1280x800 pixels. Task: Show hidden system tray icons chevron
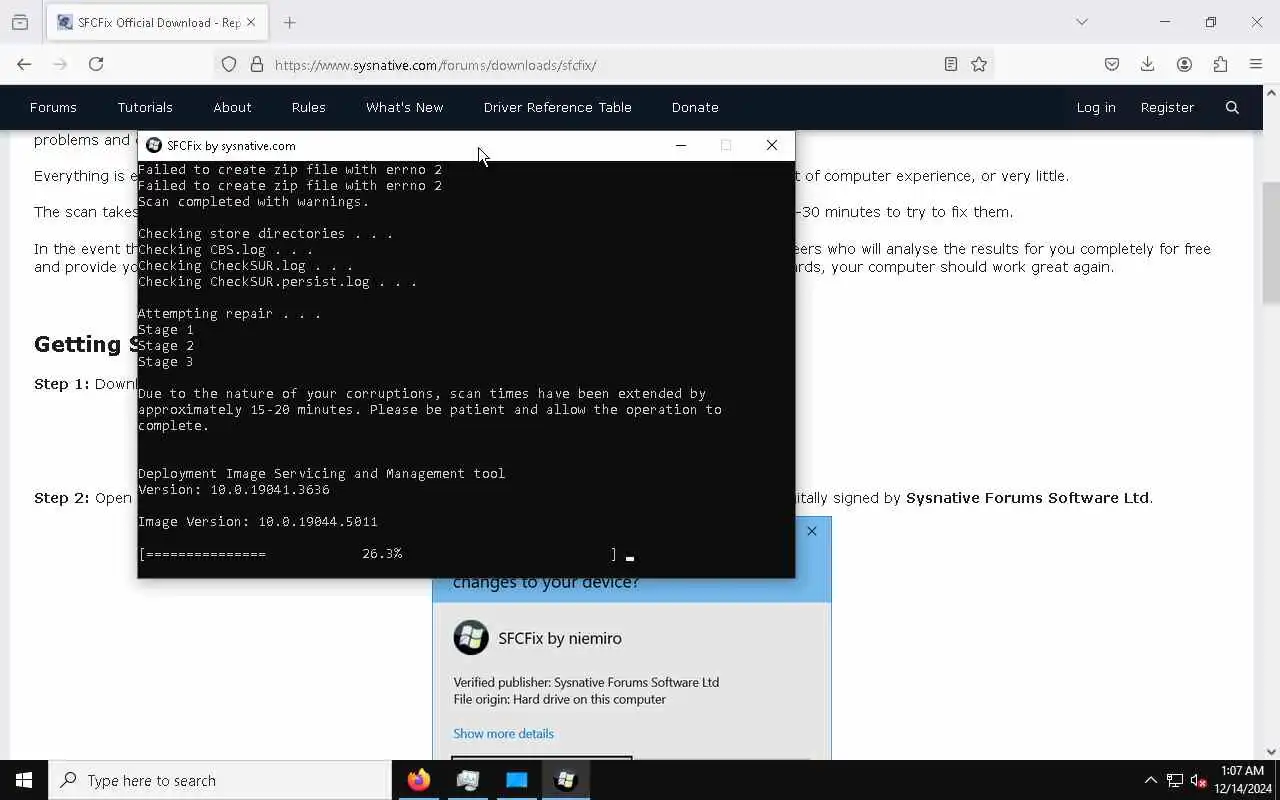(x=1150, y=780)
